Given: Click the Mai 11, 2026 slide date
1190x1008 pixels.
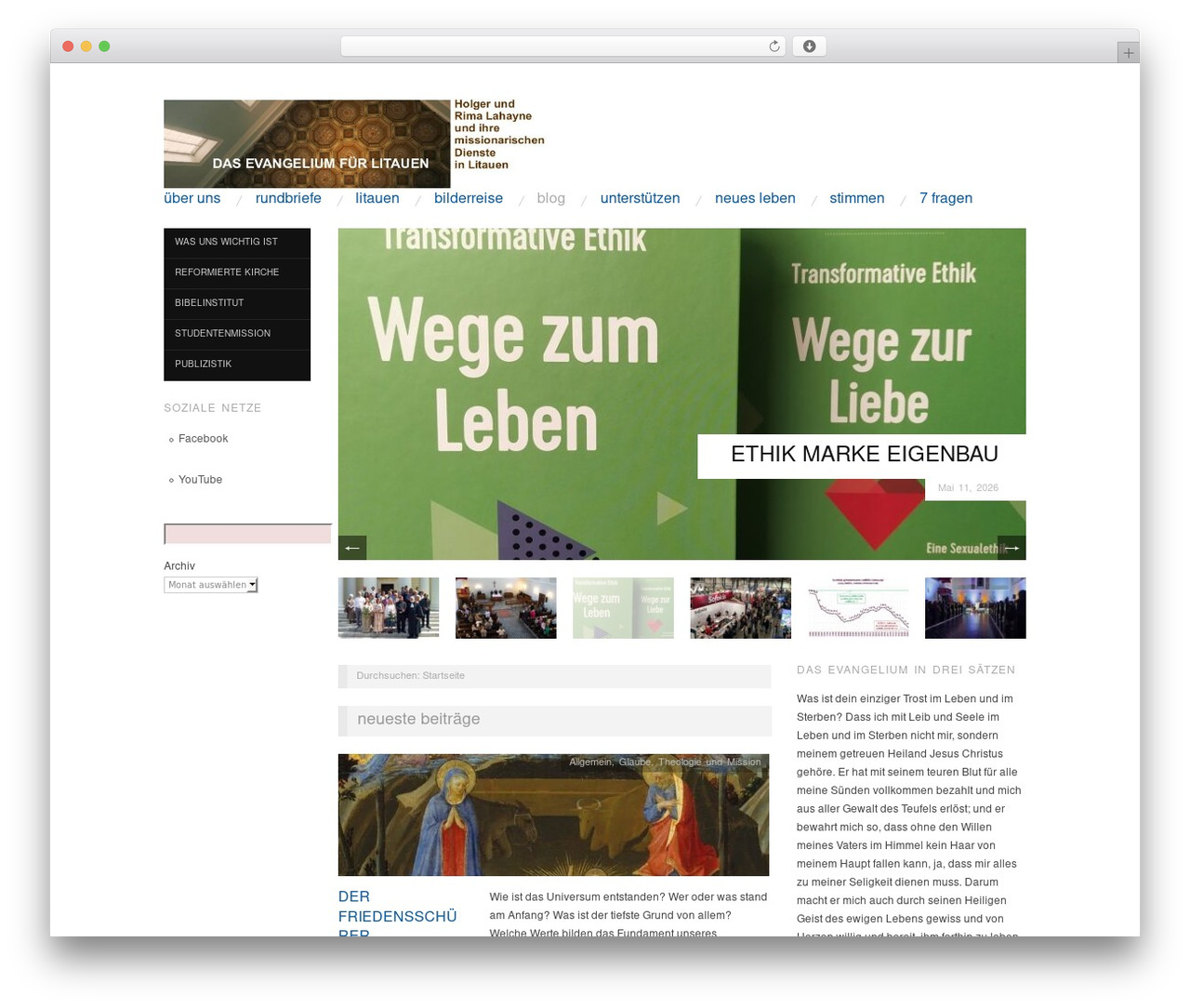Looking at the screenshot, I should [968, 488].
